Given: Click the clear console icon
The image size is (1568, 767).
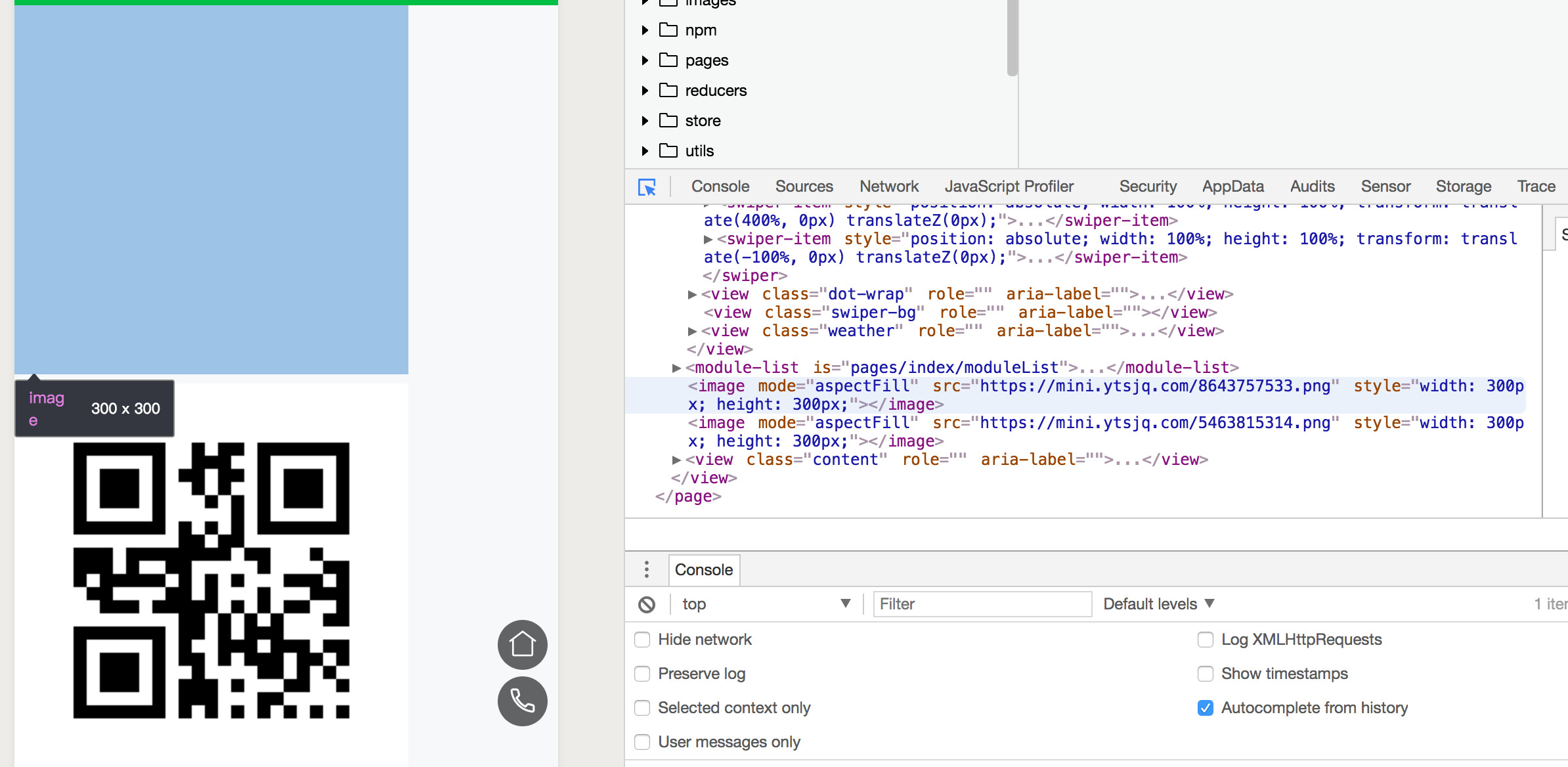Looking at the screenshot, I should pyautogui.click(x=647, y=604).
